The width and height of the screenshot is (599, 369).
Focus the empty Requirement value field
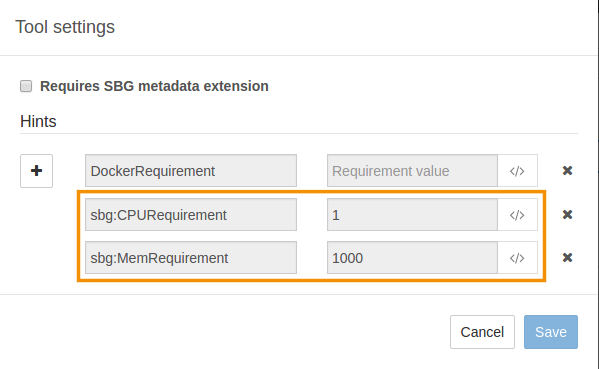[x=412, y=171]
